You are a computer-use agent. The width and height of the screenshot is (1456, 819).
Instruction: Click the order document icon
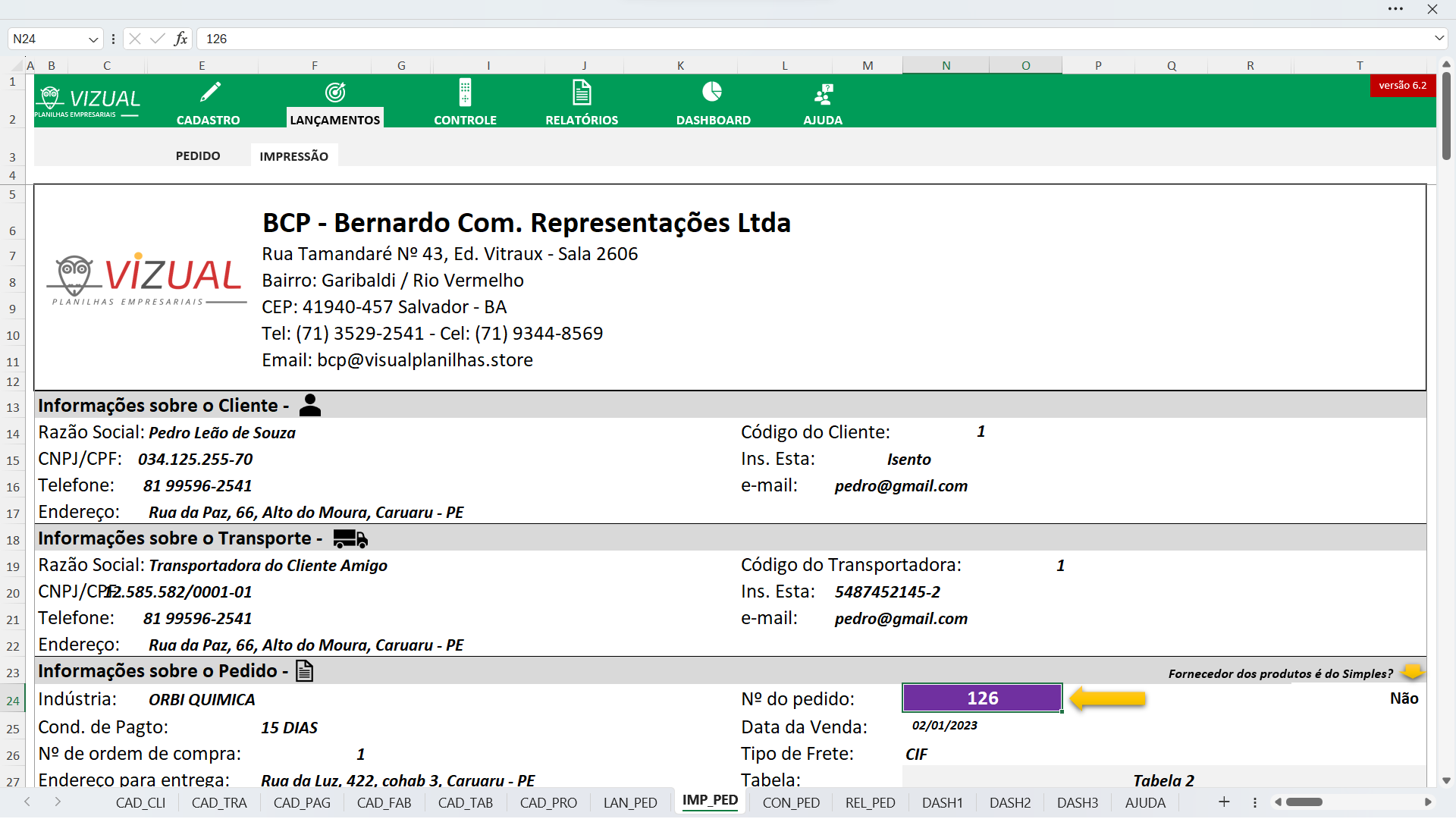click(x=304, y=671)
